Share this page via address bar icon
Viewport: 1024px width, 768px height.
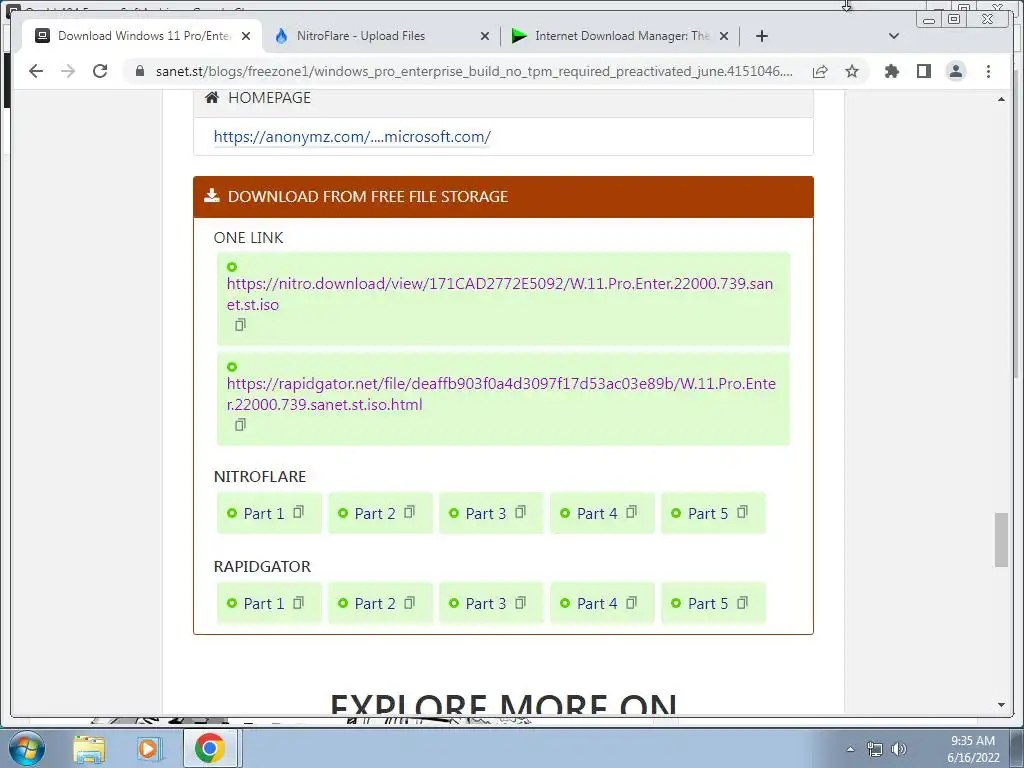[x=820, y=71]
